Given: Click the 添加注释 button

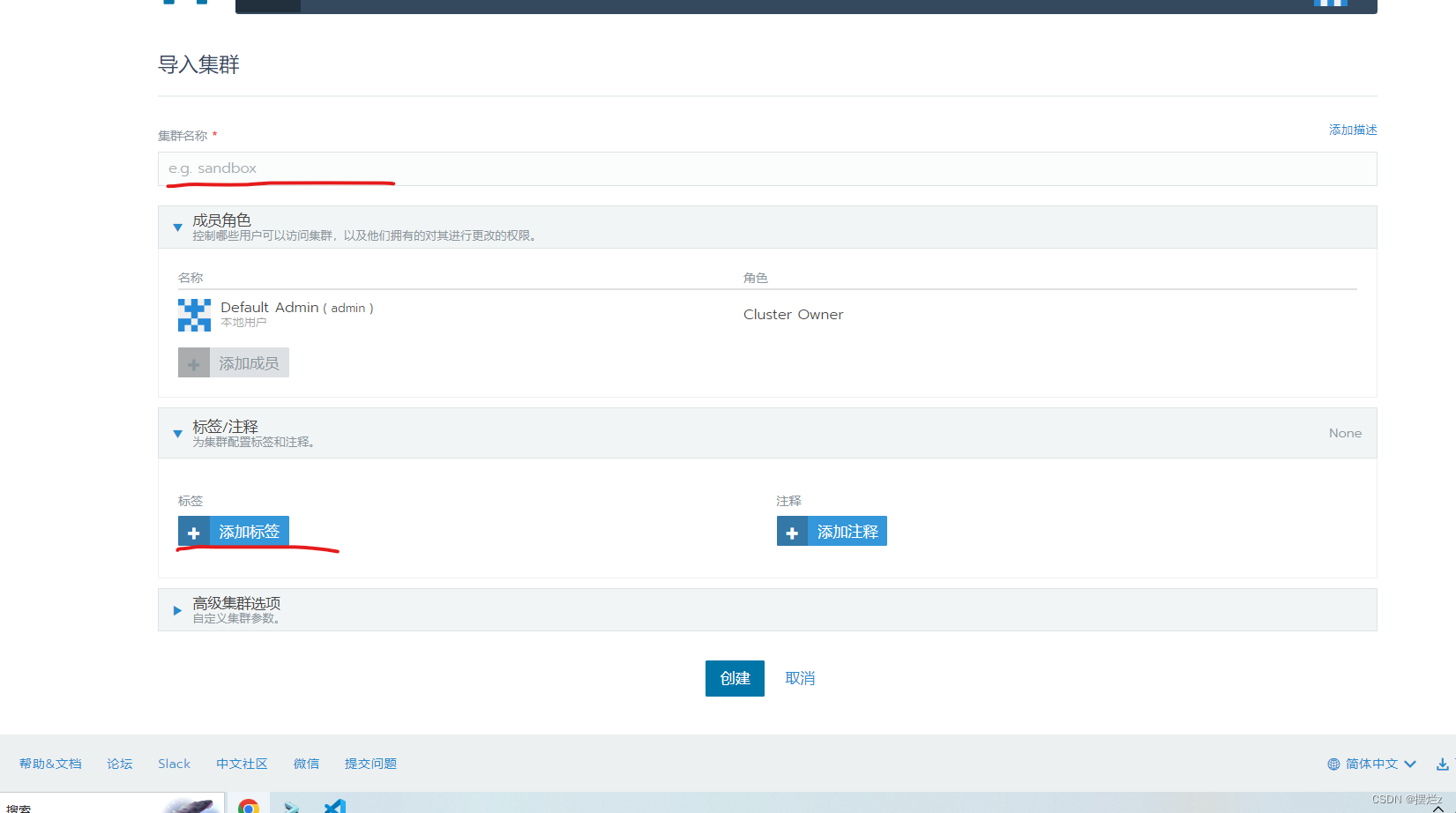Looking at the screenshot, I should tap(832, 531).
